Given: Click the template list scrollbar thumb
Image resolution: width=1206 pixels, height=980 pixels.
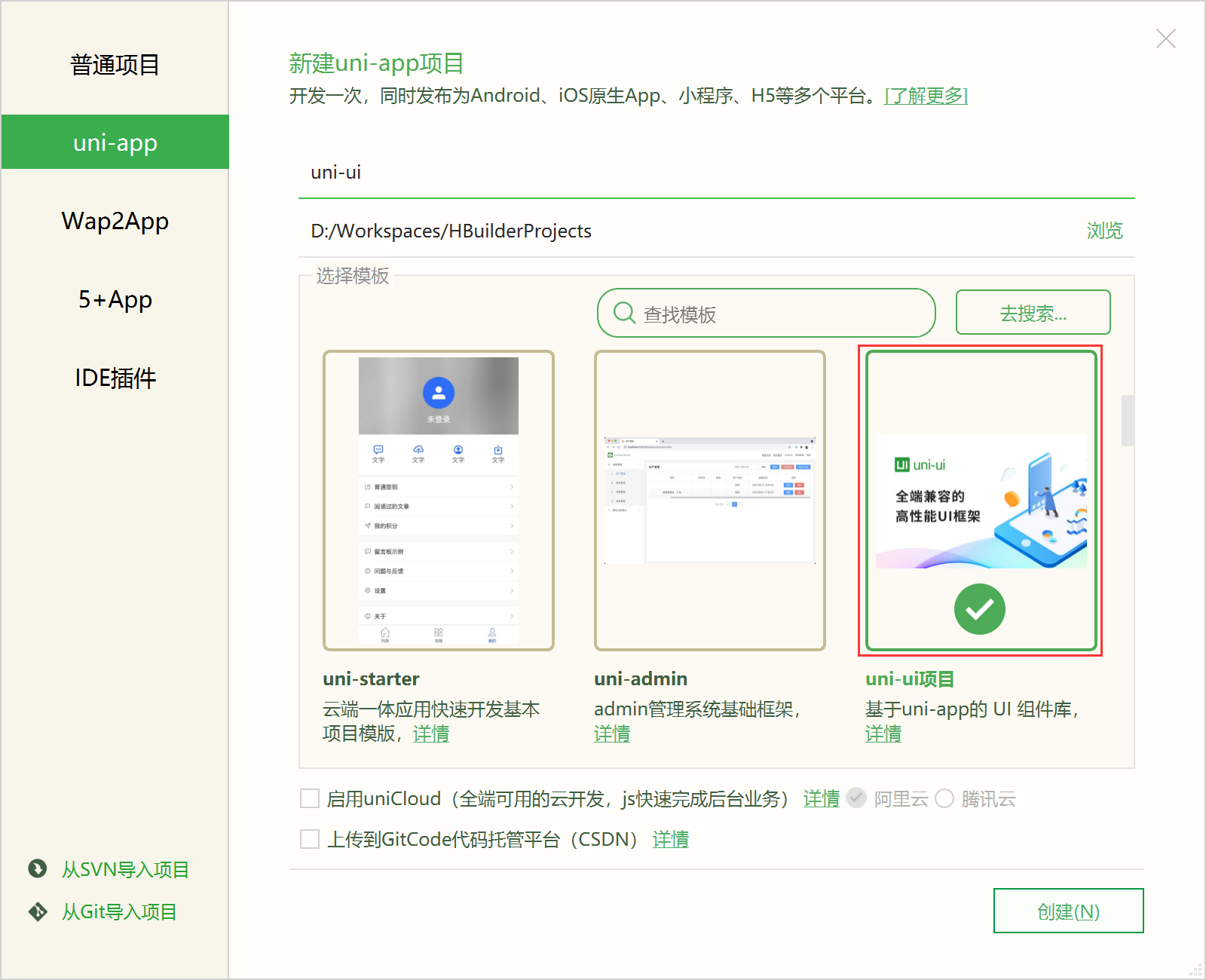Looking at the screenshot, I should (x=1128, y=420).
